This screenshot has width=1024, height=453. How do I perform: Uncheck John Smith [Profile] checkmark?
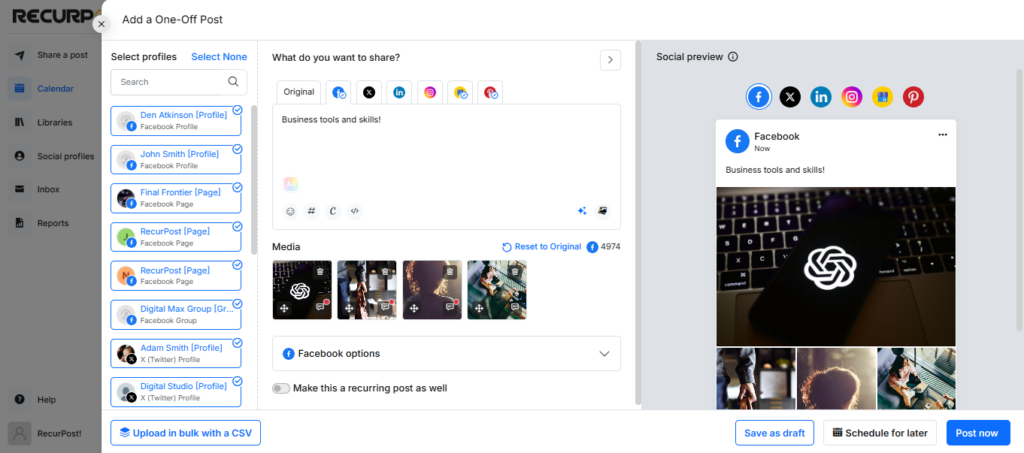[x=238, y=149]
